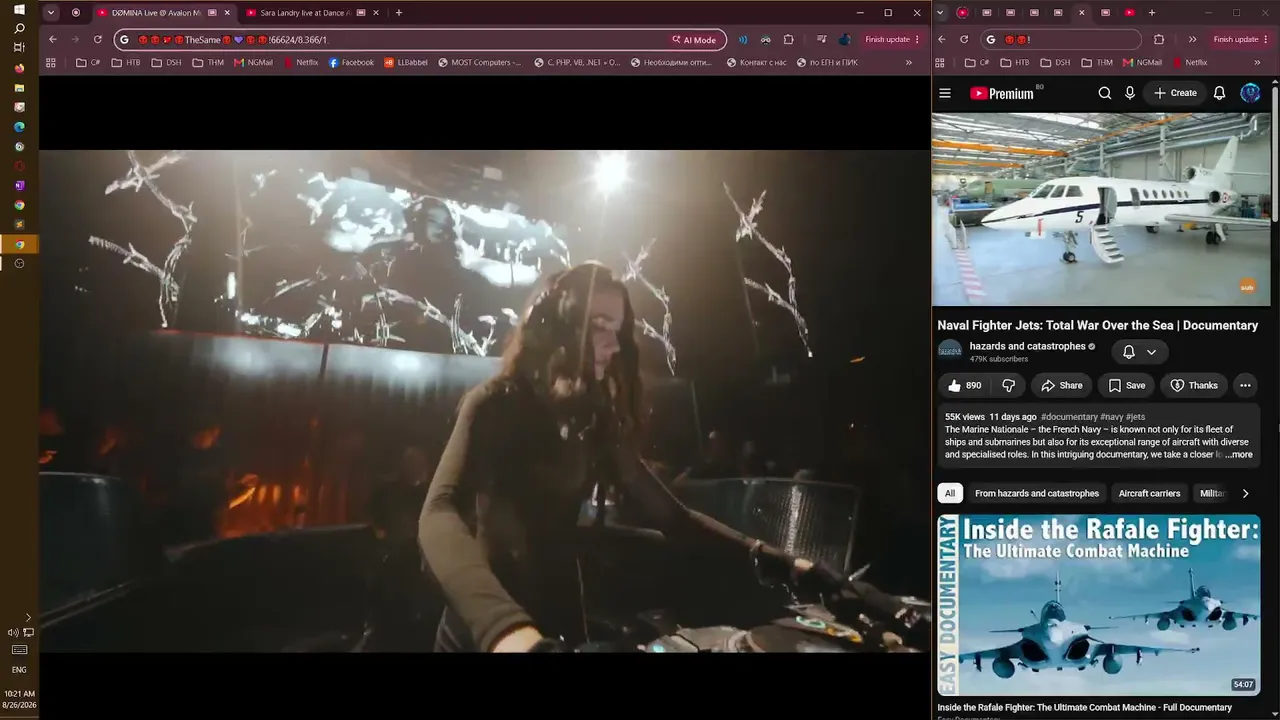Image resolution: width=1280 pixels, height=720 pixels.
Task: Focus the right browser address bar
Action: click(x=1060, y=40)
